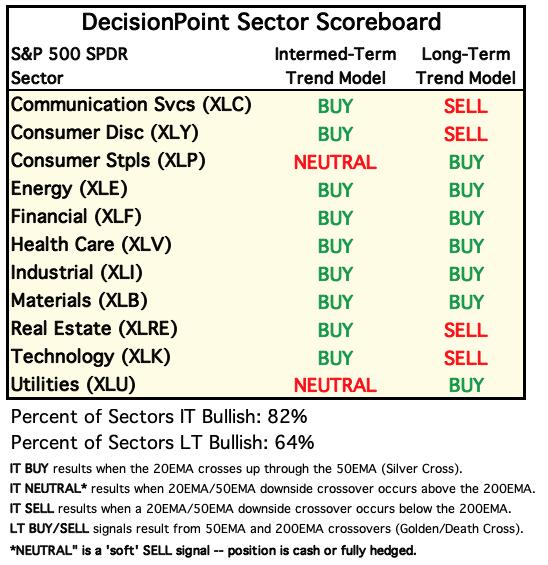Select the Industrial (XLI) sector name
This screenshot has height=565, width=548.
point(76,273)
